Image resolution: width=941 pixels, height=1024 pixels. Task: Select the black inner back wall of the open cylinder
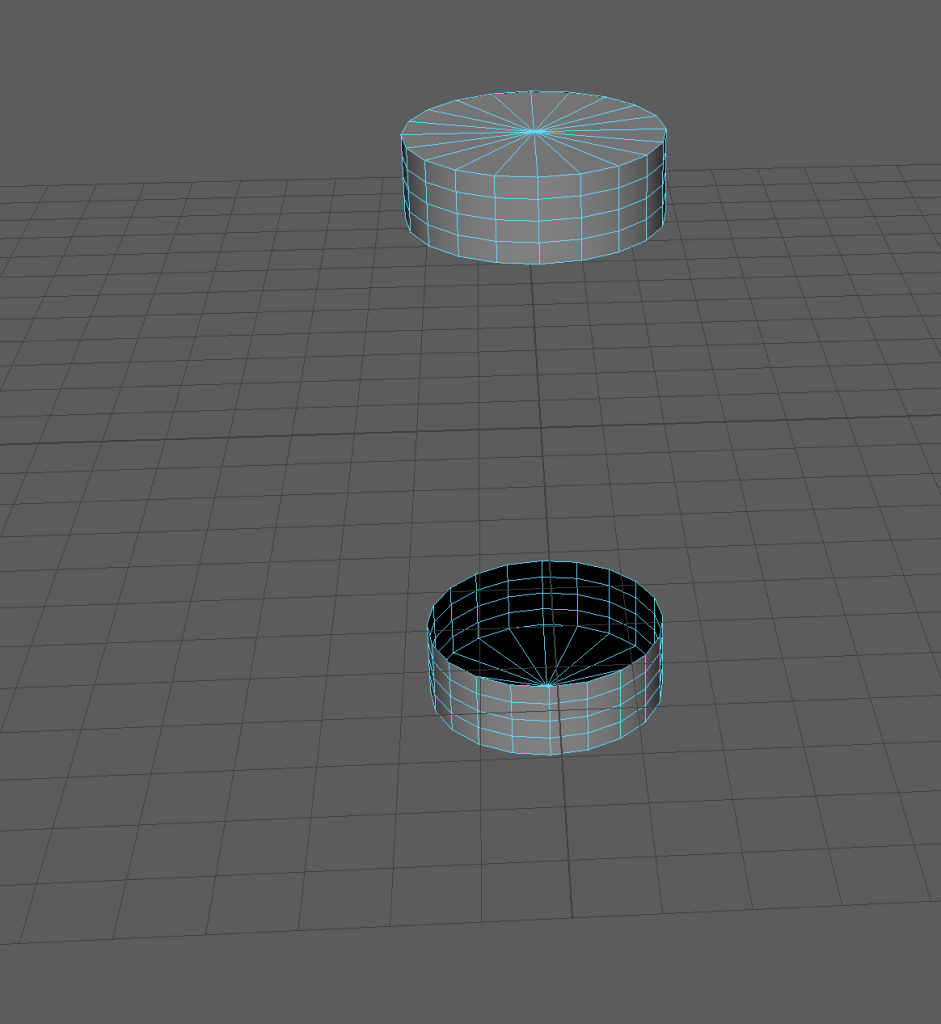545,595
